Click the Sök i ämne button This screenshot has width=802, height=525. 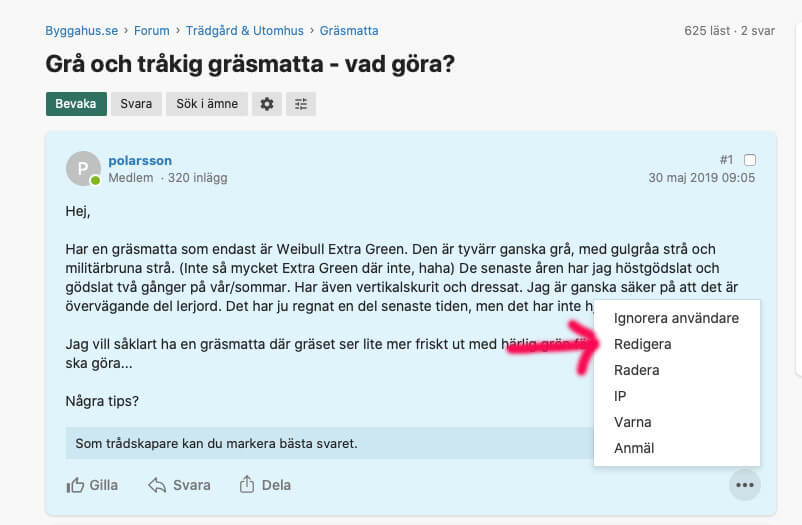[x=207, y=104]
